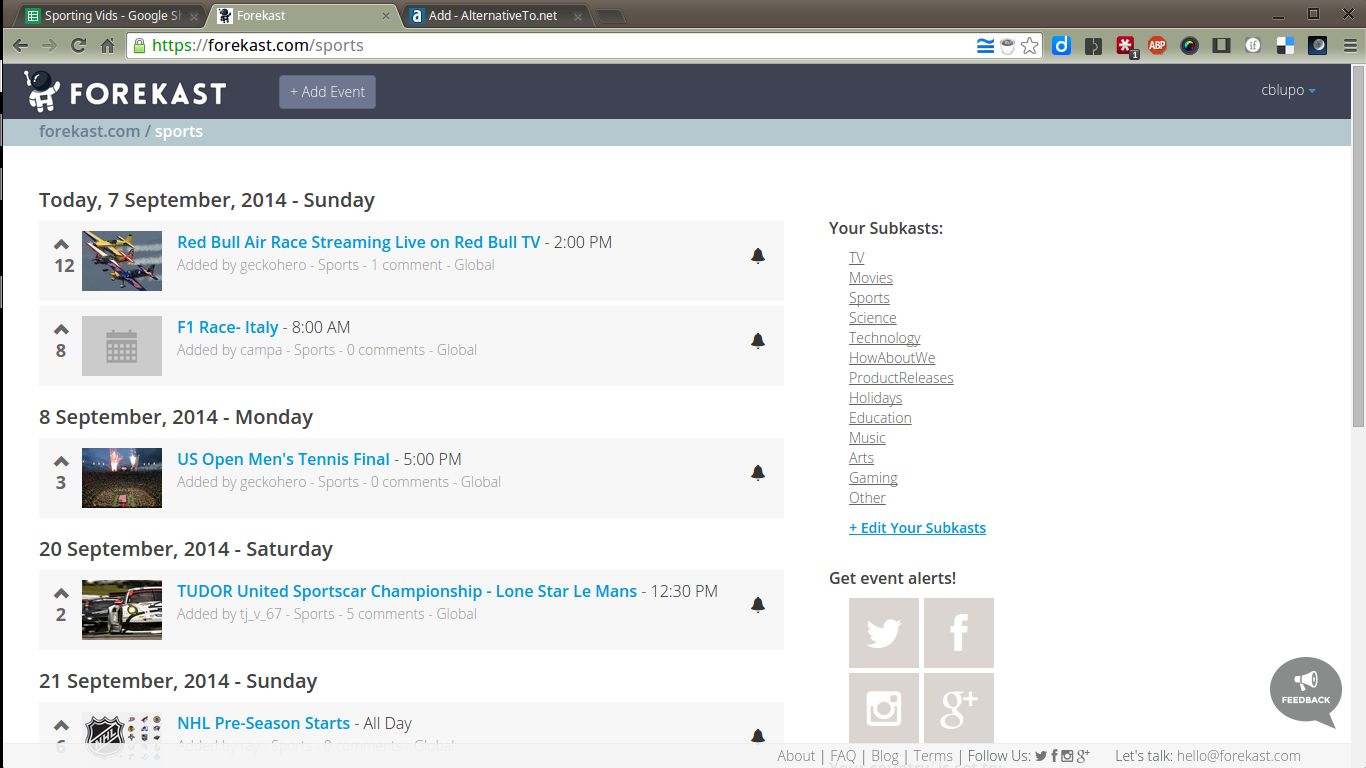
Task: Click the footer Google+ follow icon
Action: pos(1083,756)
